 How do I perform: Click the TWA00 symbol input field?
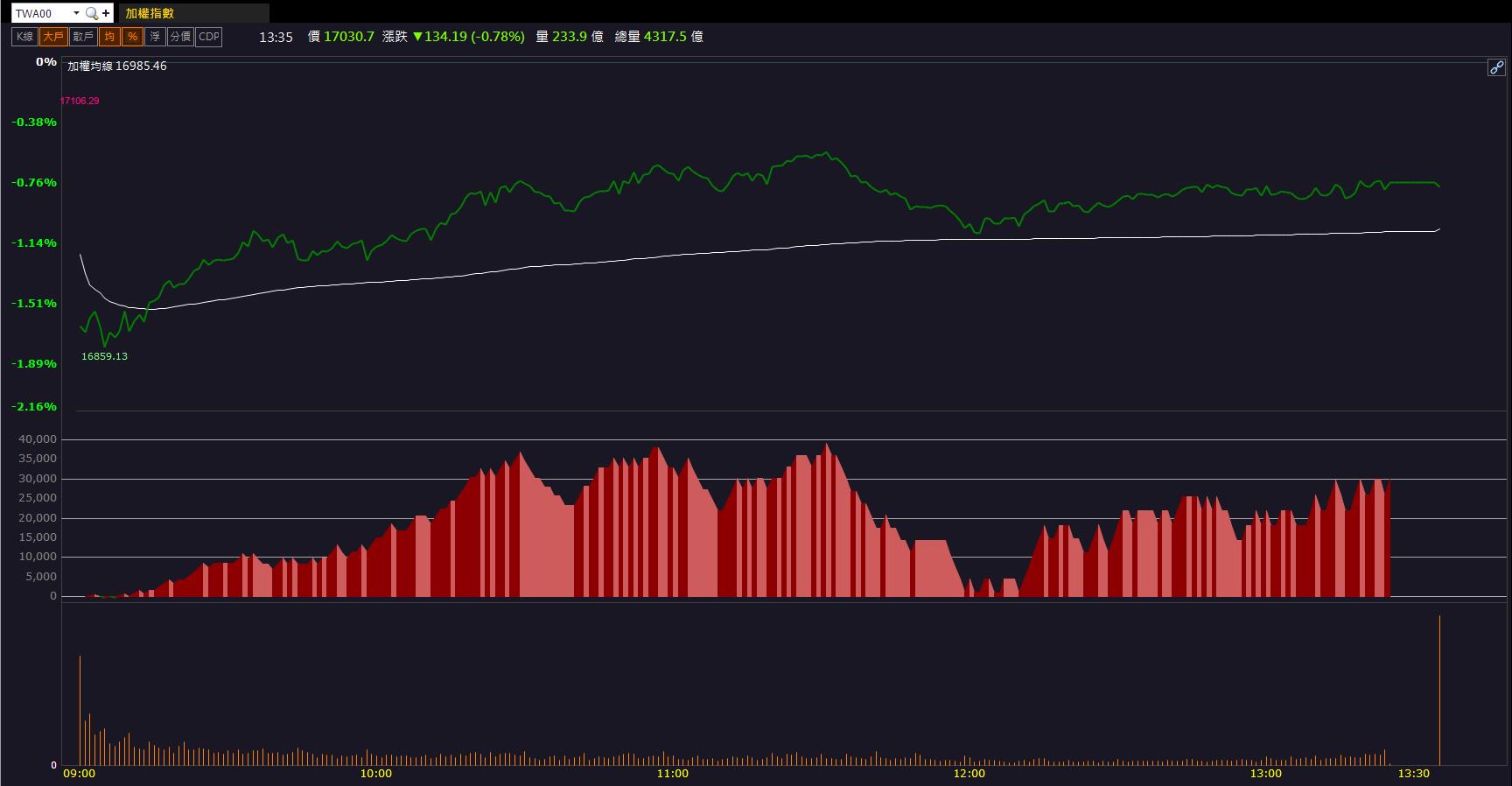coord(41,13)
